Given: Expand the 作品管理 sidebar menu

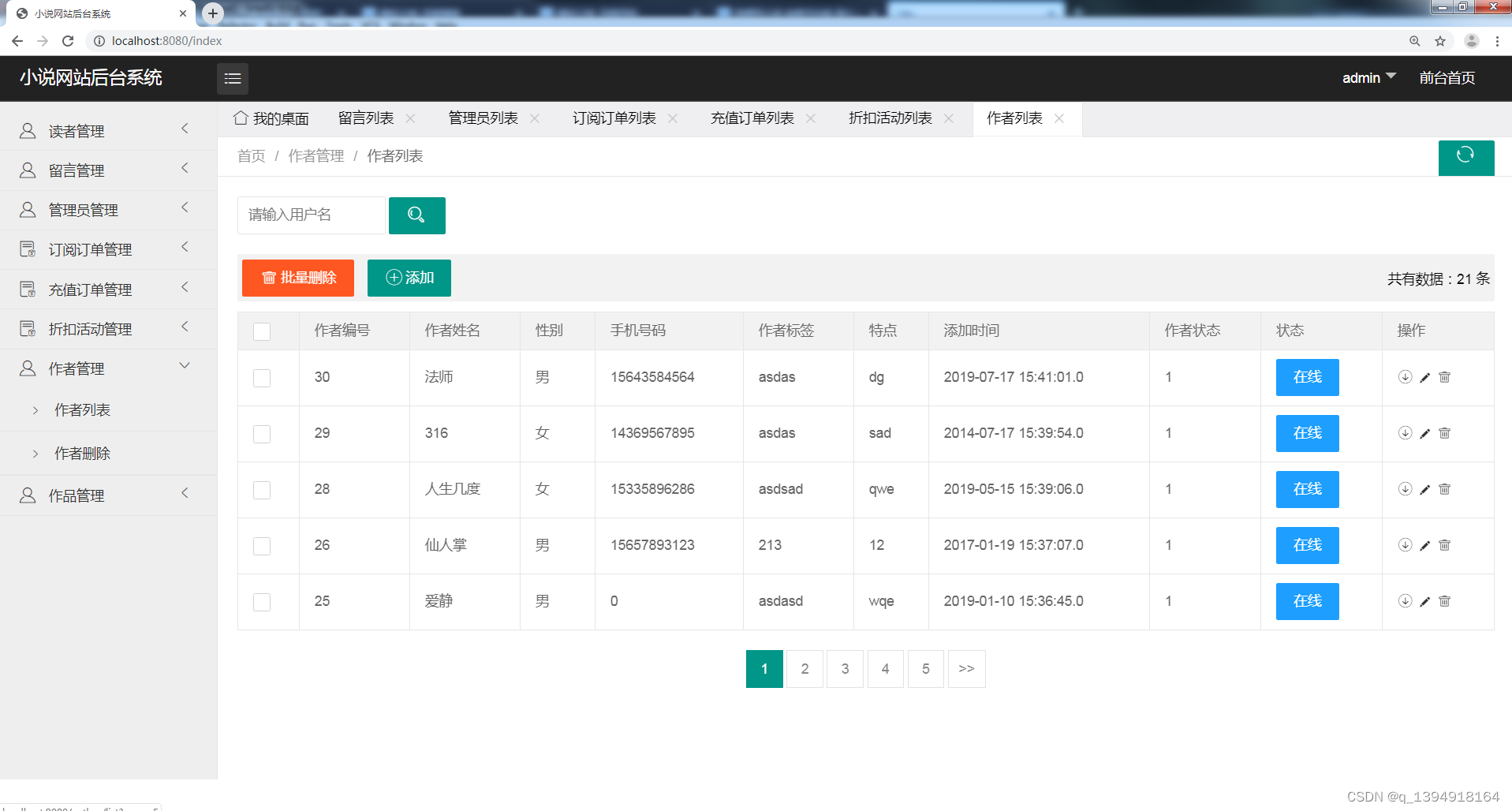Looking at the screenshot, I should [x=108, y=495].
